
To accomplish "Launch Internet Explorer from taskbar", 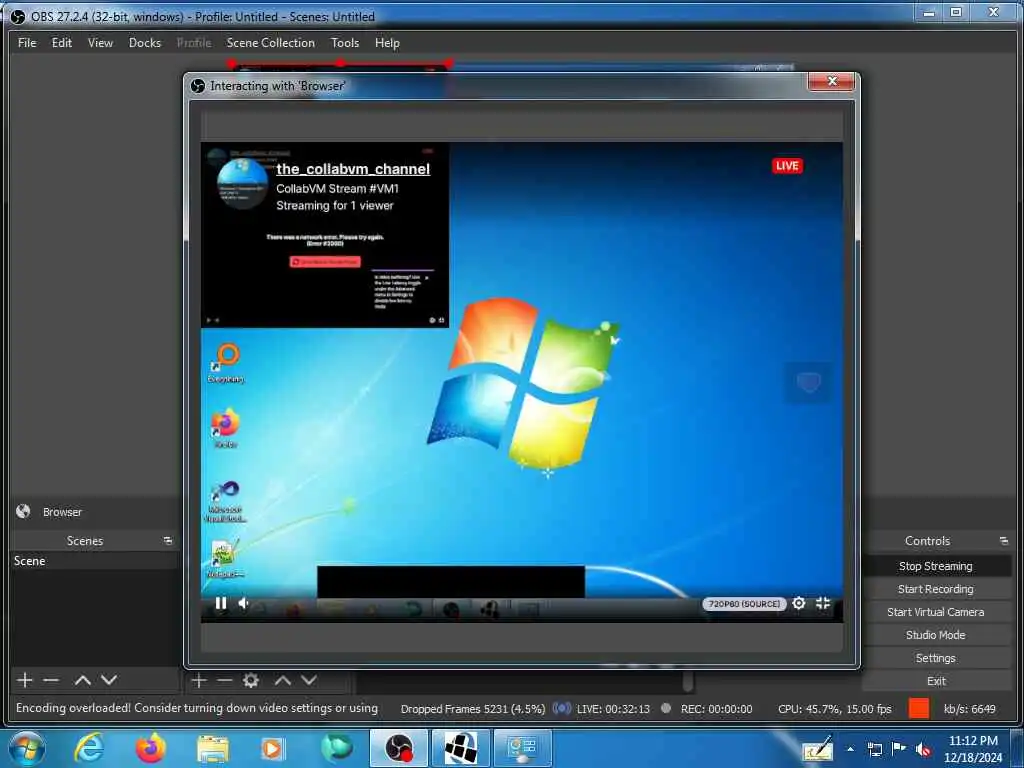I will (88, 748).
